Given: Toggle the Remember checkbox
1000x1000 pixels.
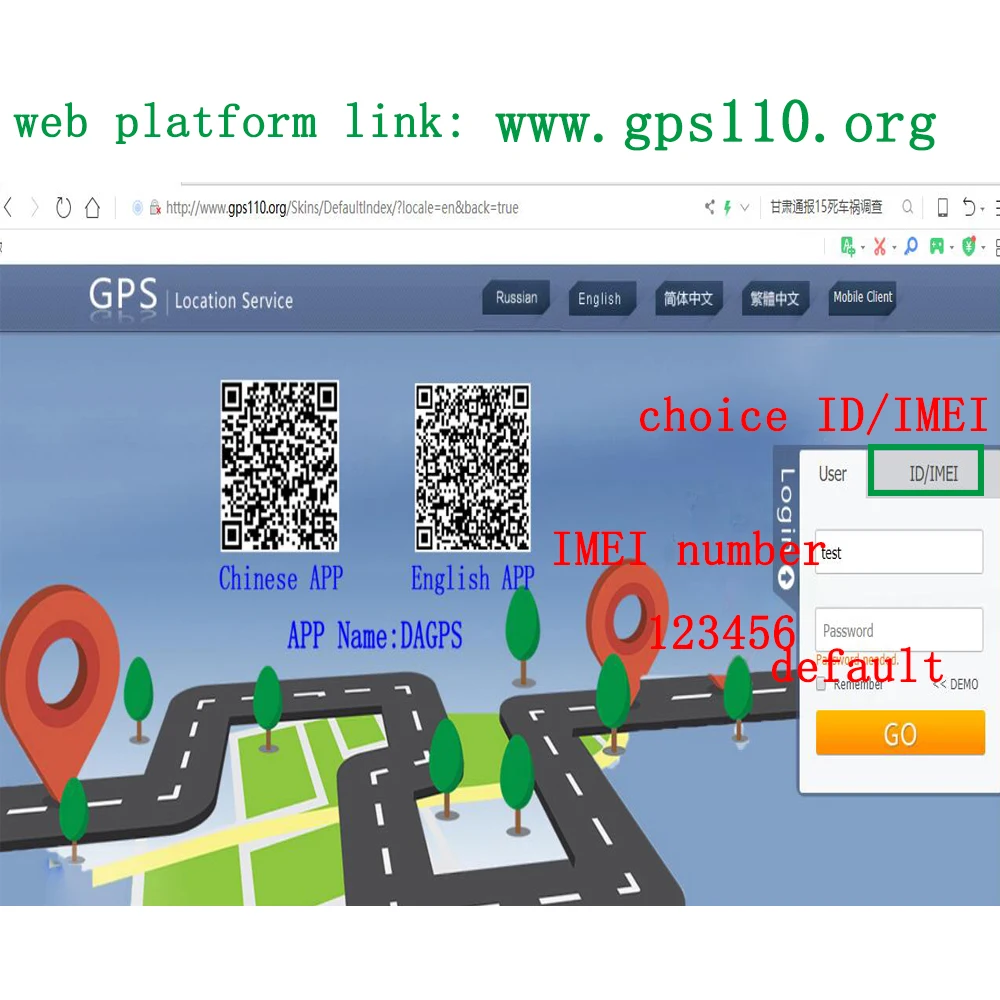Looking at the screenshot, I should (821, 685).
